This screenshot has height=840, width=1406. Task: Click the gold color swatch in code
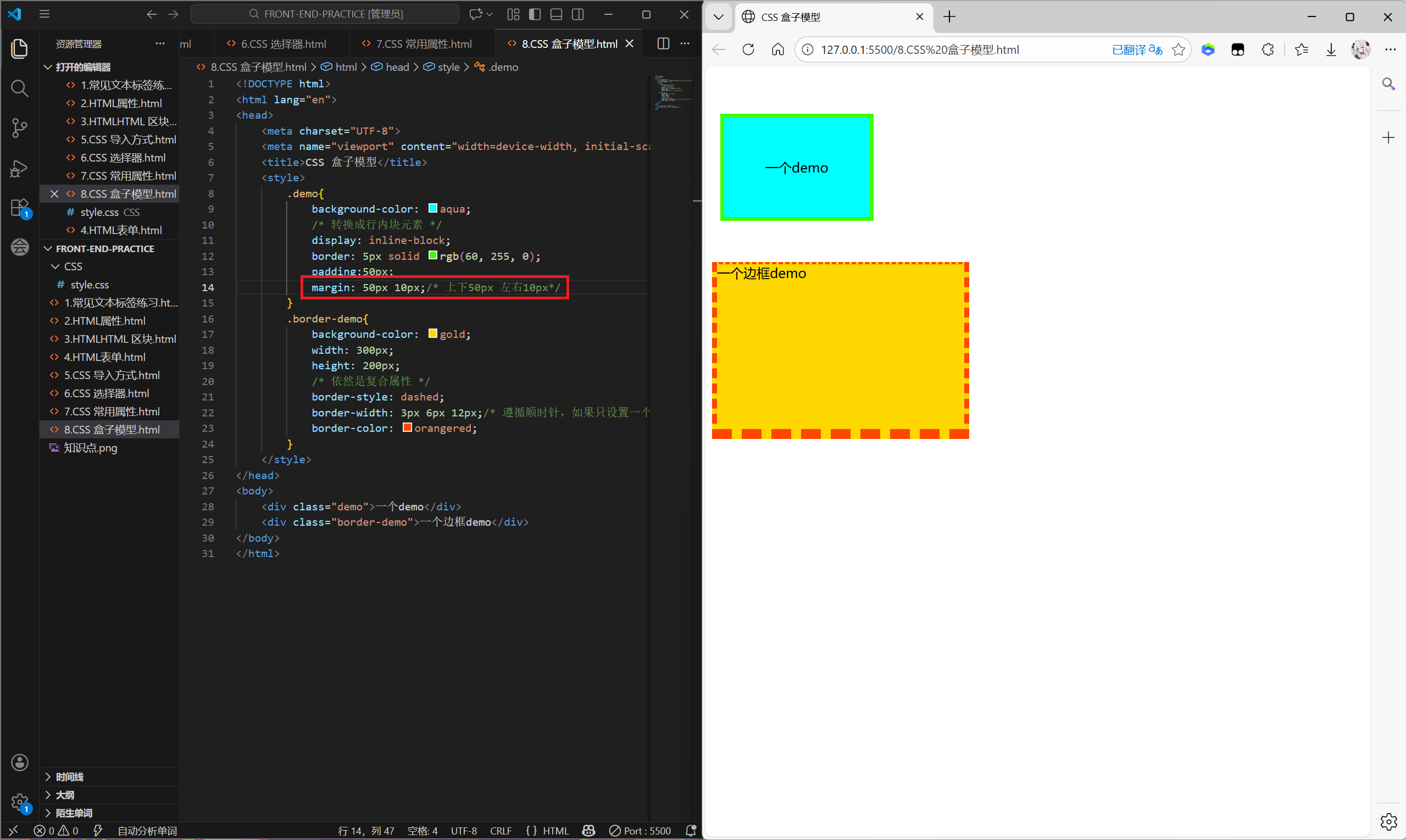pyautogui.click(x=432, y=333)
